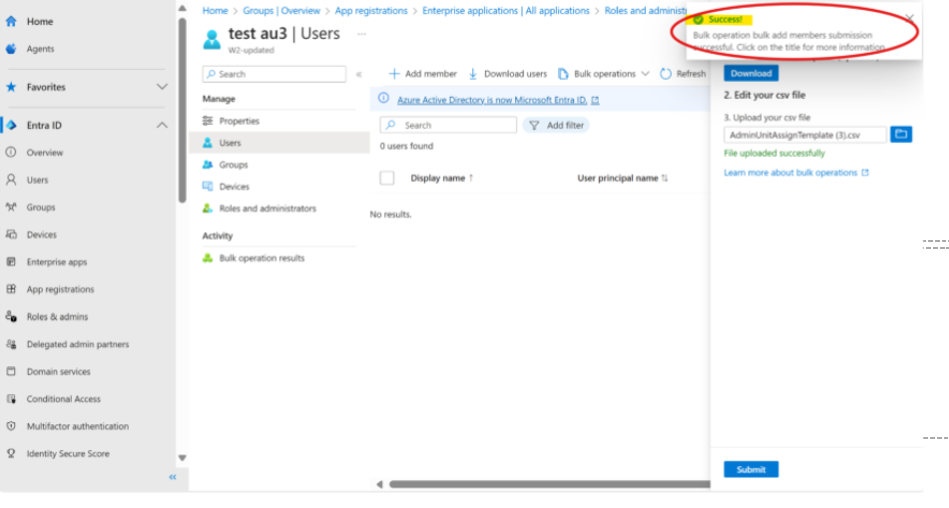This screenshot has height=508, width=949.
Task: Collapse the left sidebar
Action: (x=172, y=477)
